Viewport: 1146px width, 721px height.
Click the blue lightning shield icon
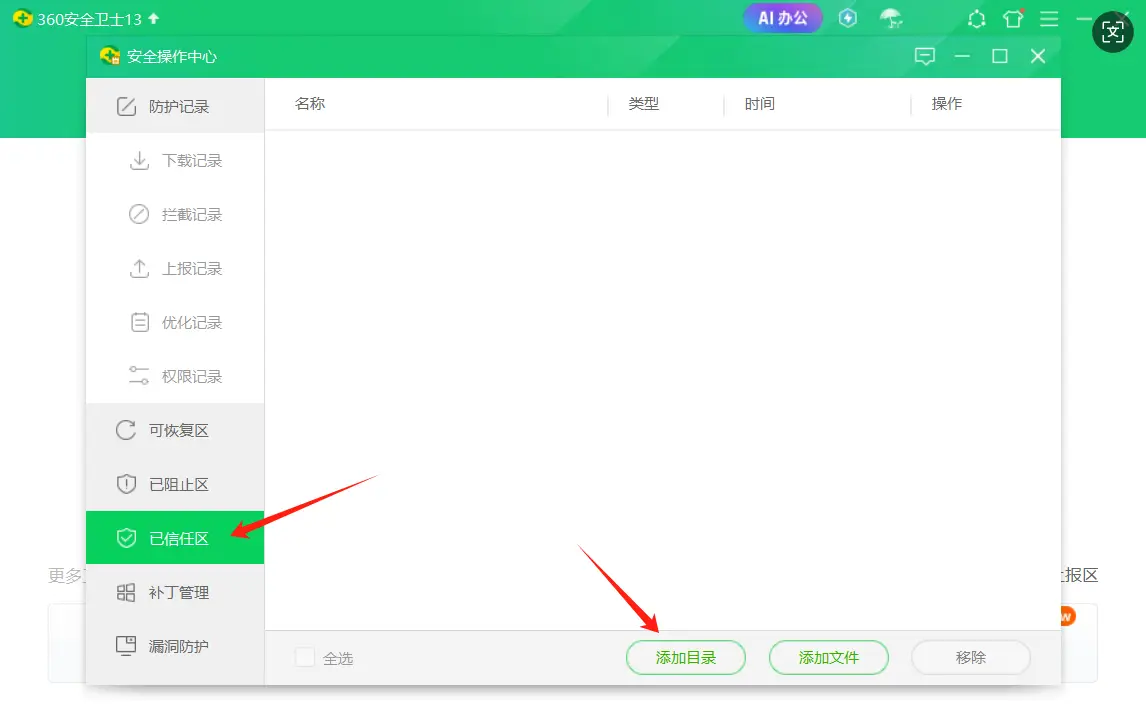click(848, 18)
